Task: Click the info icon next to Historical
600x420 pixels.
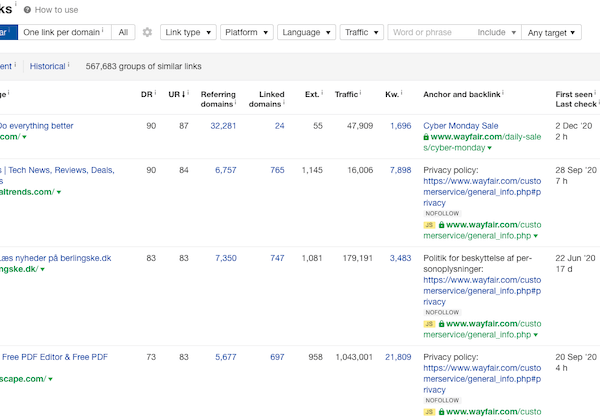Action: pyautogui.click(x=69, y=66)
